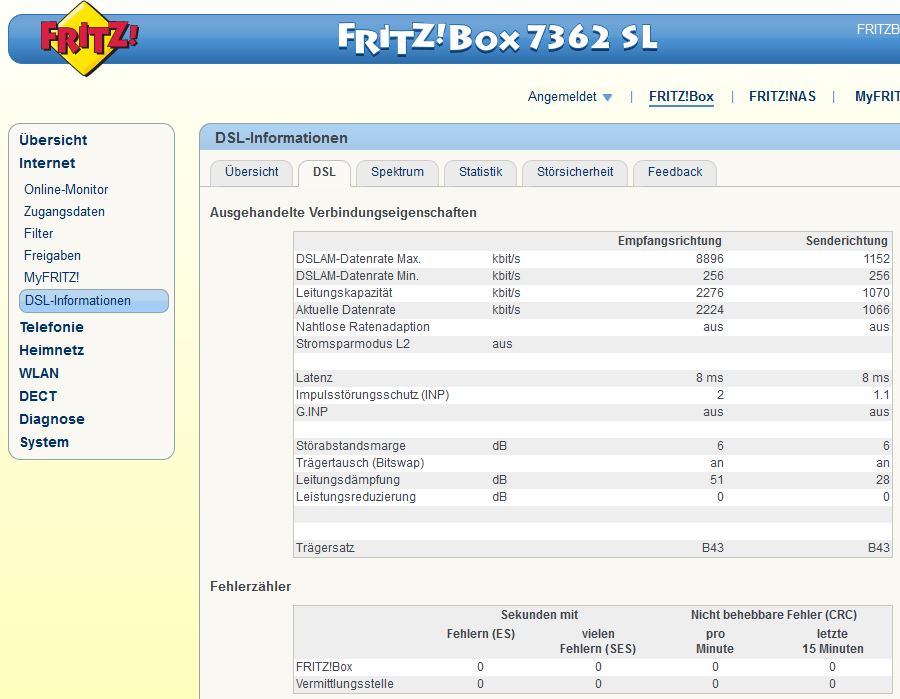Image resolution: width=900 pixels, height=699 pixels.
Task: Expand the Heimnetz menu section
Action: tap(52, 350)
